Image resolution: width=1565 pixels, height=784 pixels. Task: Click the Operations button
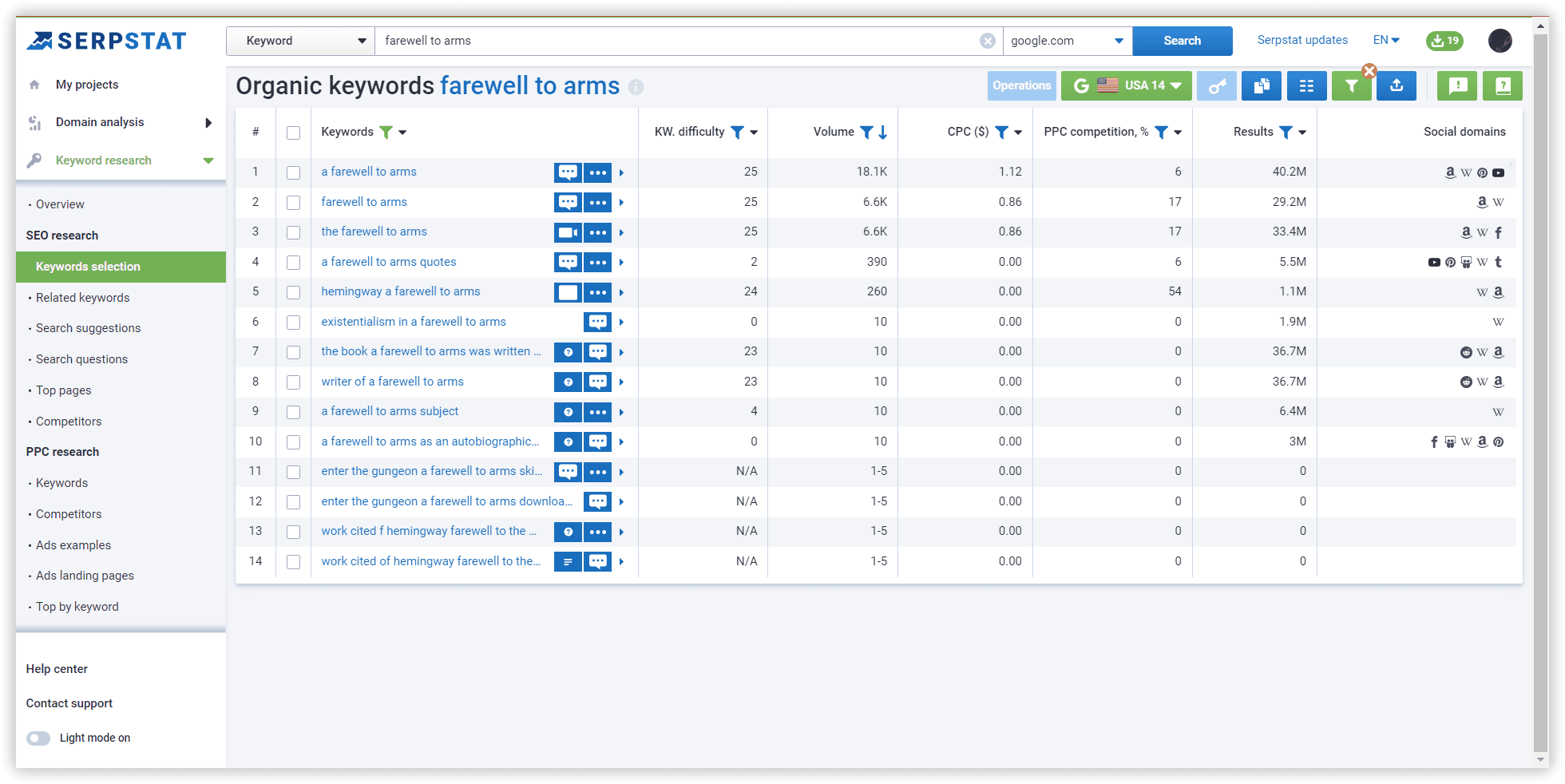(x=1021, y=86)
